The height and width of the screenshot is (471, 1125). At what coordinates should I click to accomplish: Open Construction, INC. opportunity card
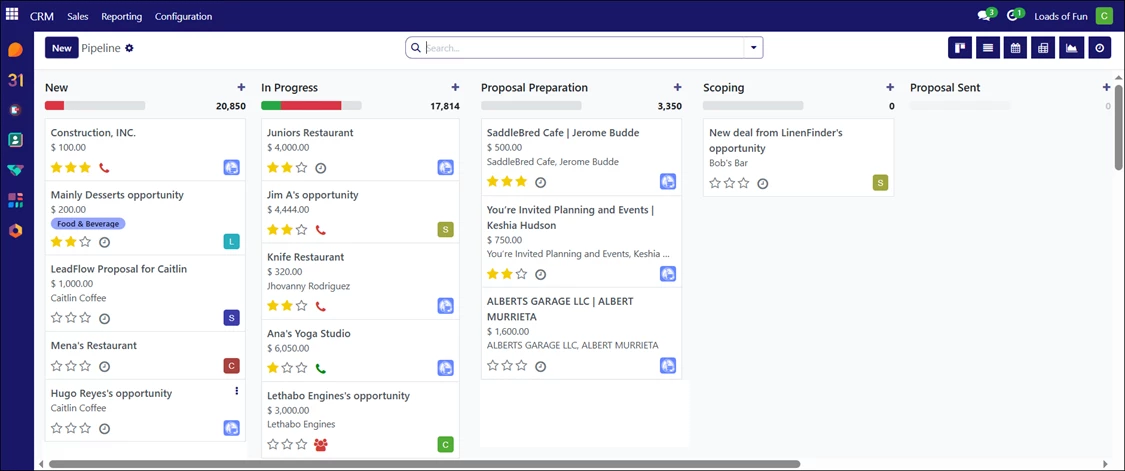click(x=145, y=149)
